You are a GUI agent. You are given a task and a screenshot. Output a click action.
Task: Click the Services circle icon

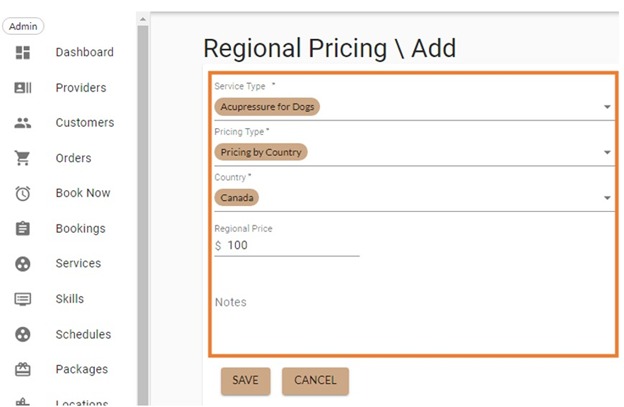23,264
